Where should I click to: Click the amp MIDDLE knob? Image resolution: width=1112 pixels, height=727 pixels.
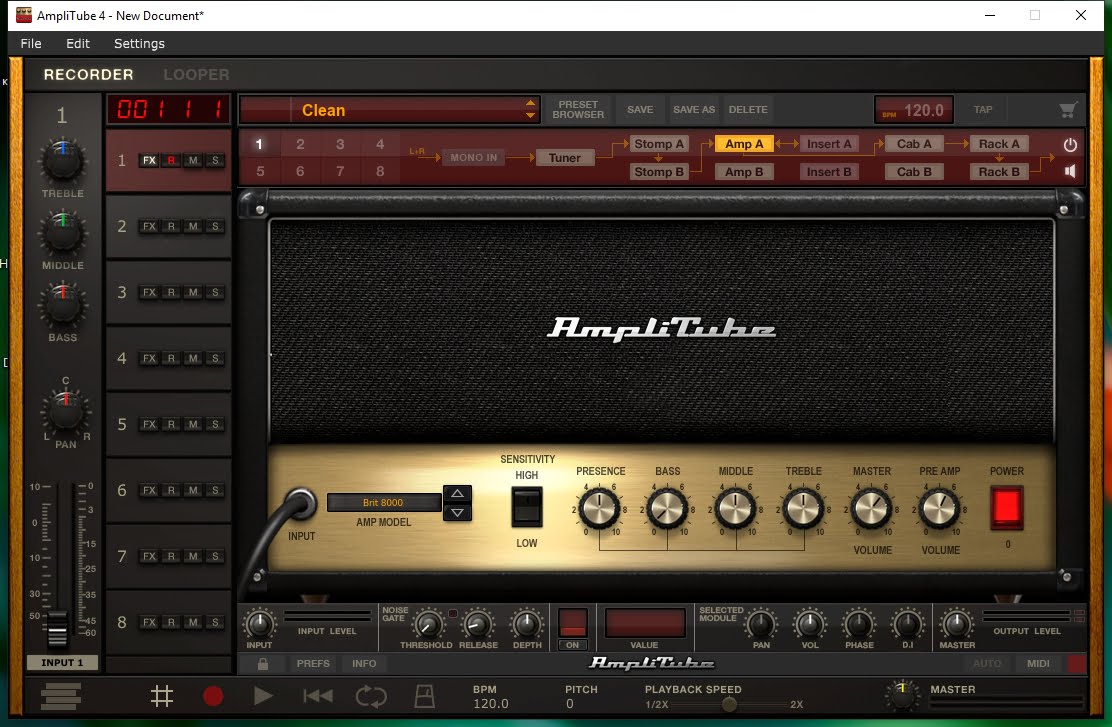coord(735,508)
